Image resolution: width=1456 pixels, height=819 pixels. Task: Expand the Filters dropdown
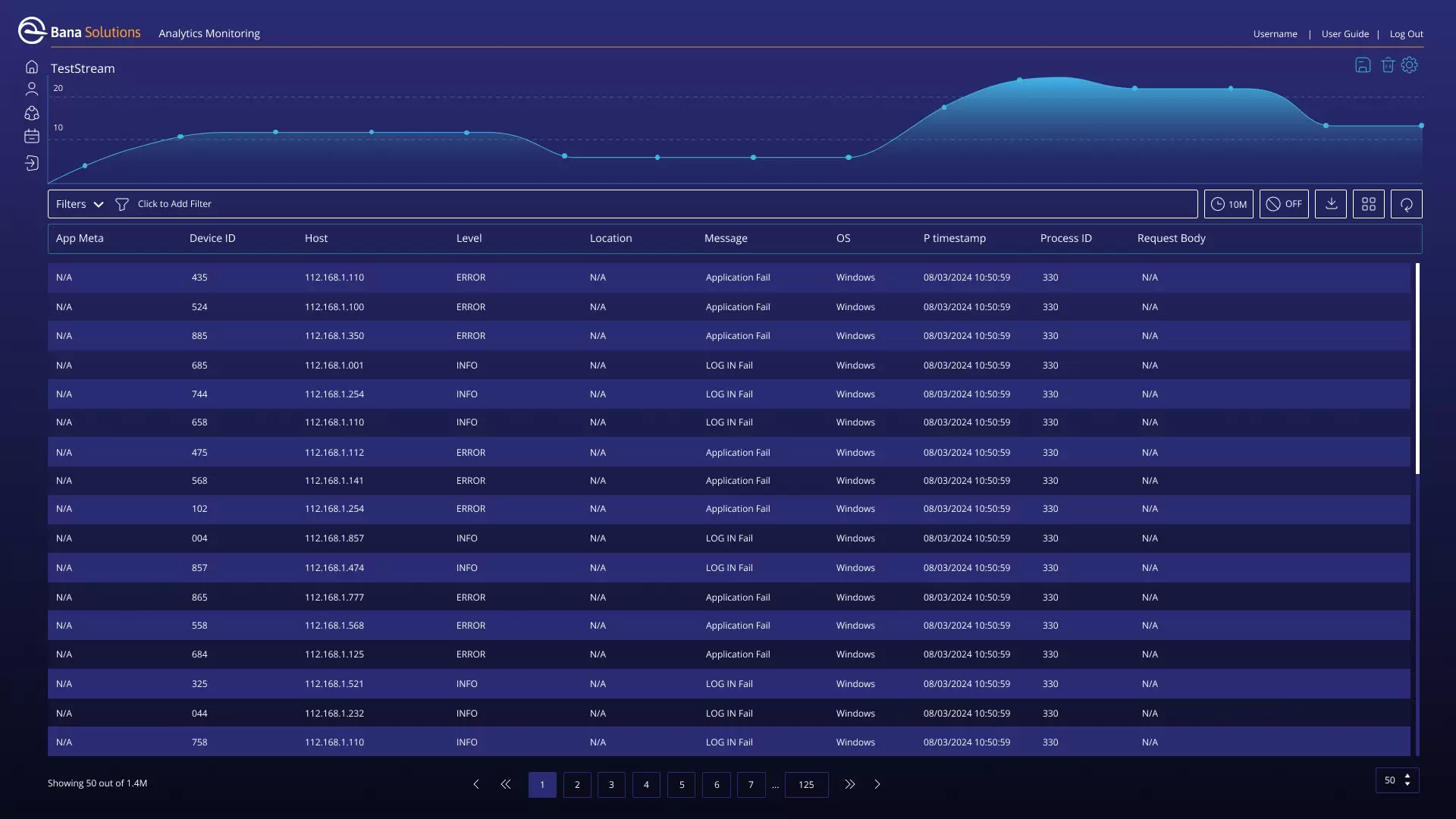pos(80,204)
